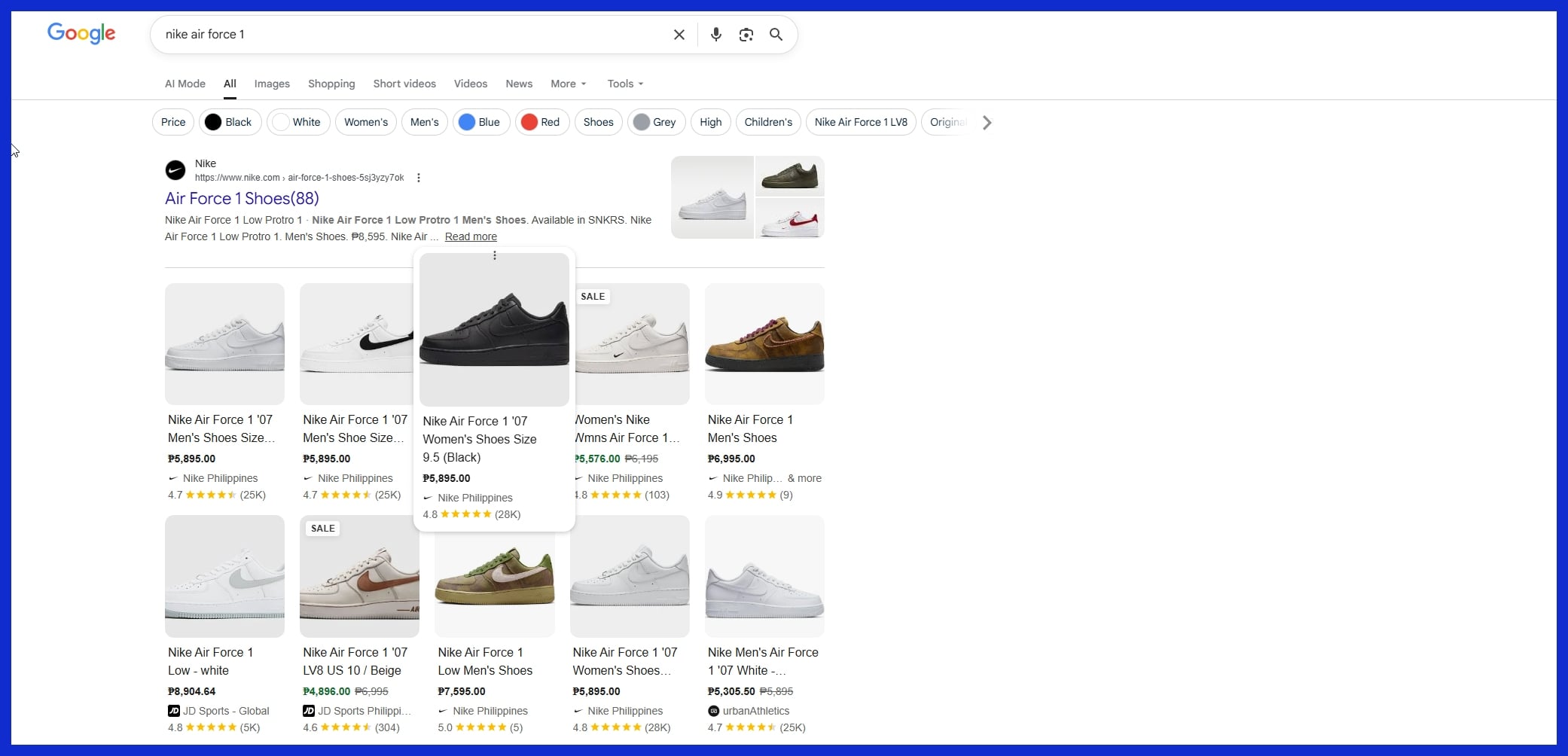This screenshot has height=756, width=1568.
Task: Open the three-dot menu on the black shoe card
Action: [494, 256]
